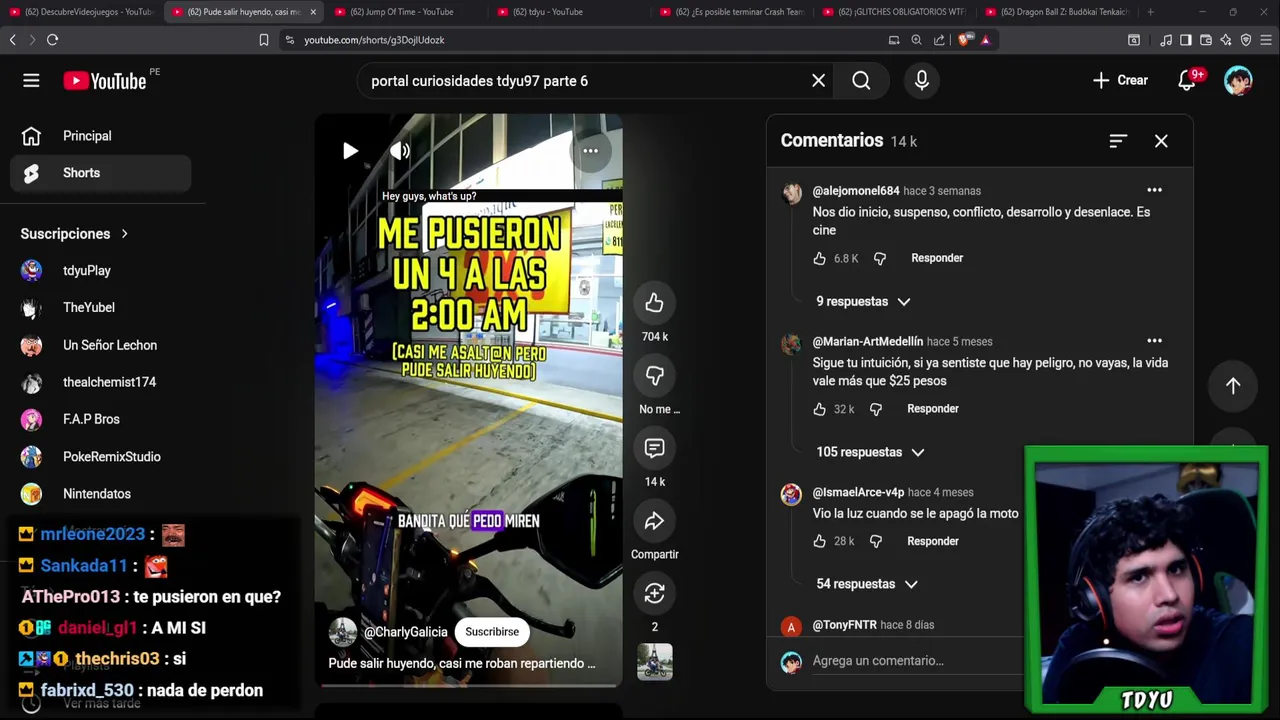
Task: Reload the page in the browser
Action: (52, 40)
